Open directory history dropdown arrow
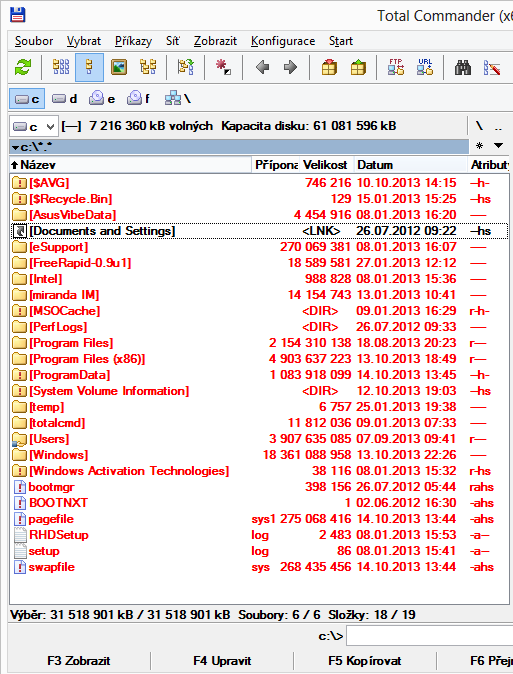513x674 pixels. coord(498,146)
